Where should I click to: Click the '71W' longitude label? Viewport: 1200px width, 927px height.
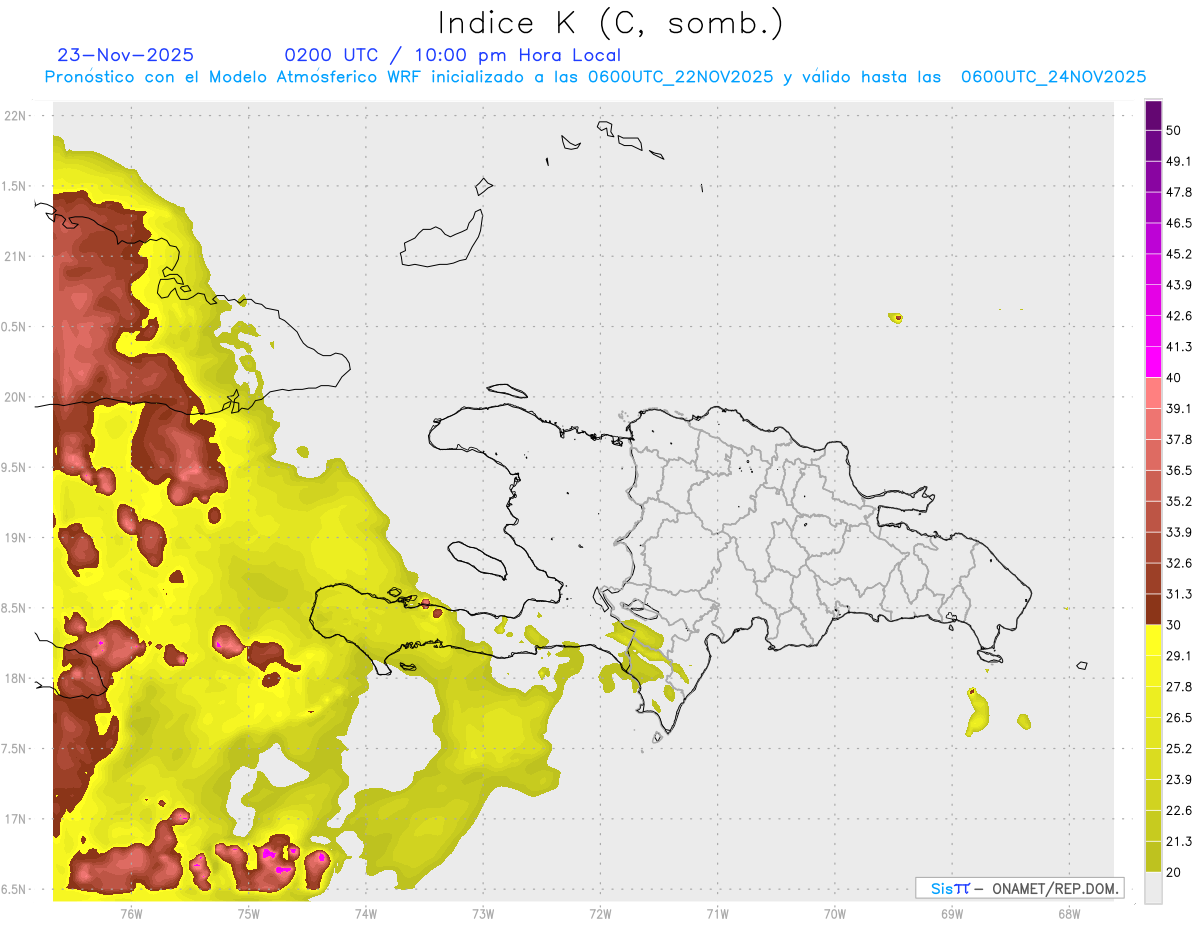(717, 913)
